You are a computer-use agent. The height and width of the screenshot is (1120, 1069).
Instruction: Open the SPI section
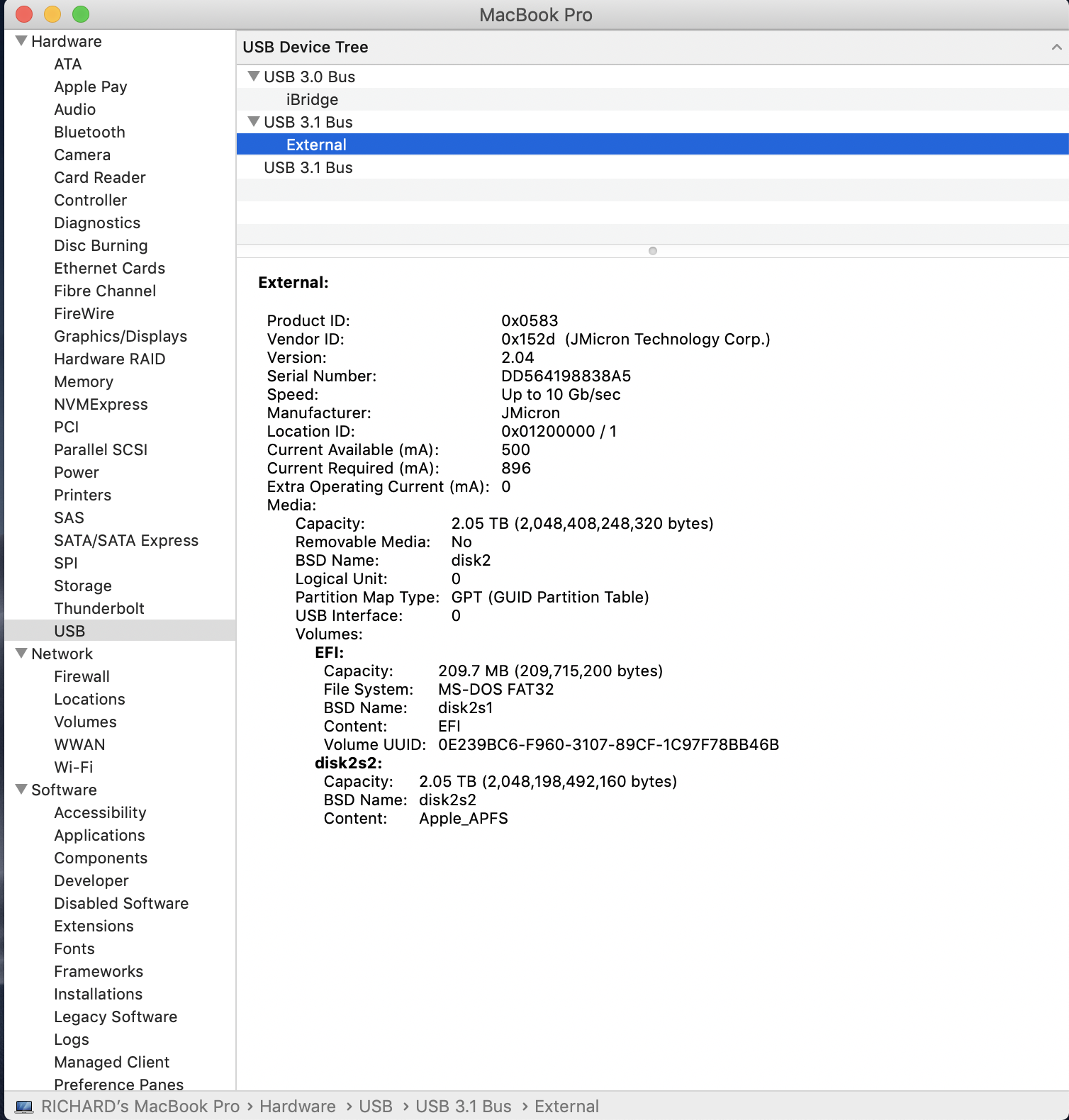point(66,563)
